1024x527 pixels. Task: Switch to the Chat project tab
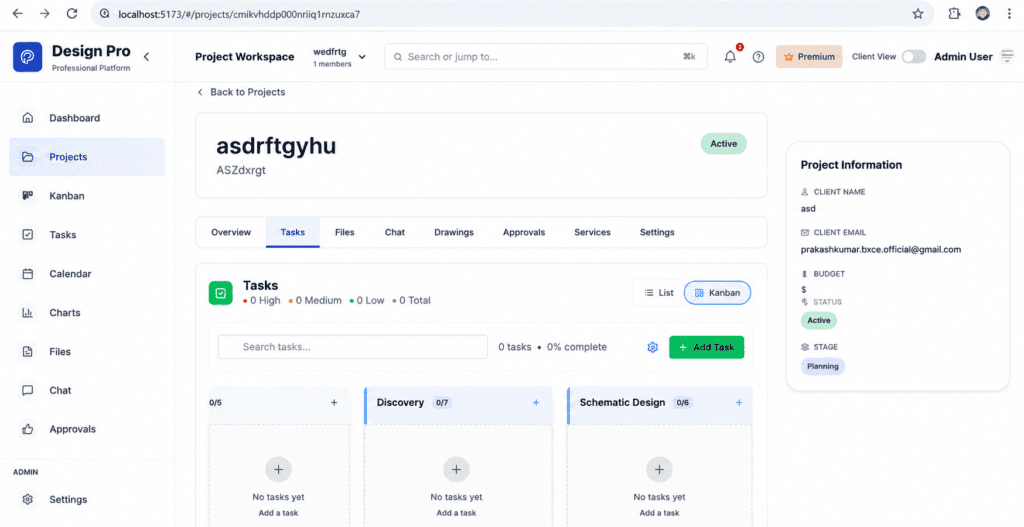point(394,232)
